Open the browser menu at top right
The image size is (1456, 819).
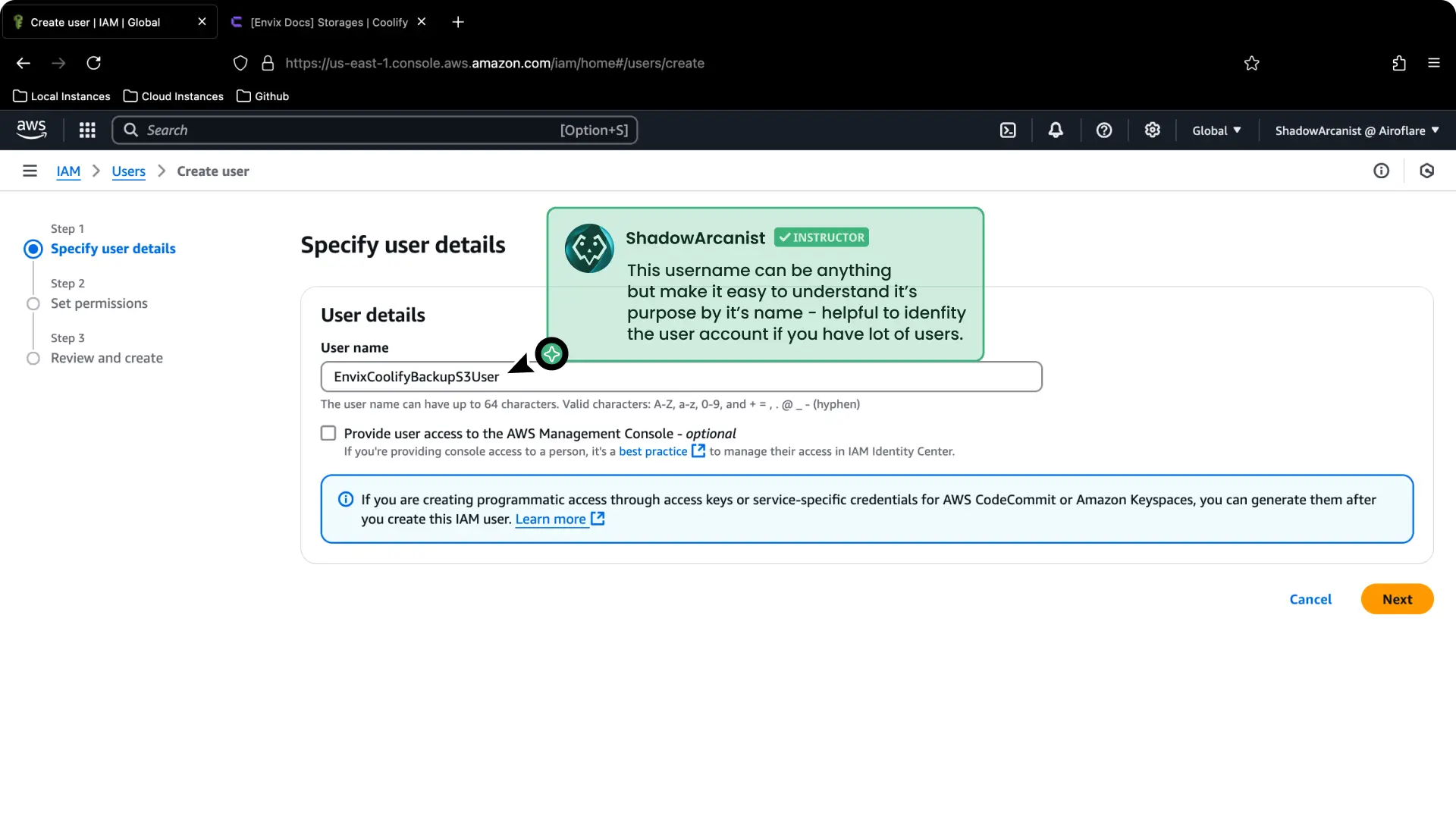pos(1434,63)
